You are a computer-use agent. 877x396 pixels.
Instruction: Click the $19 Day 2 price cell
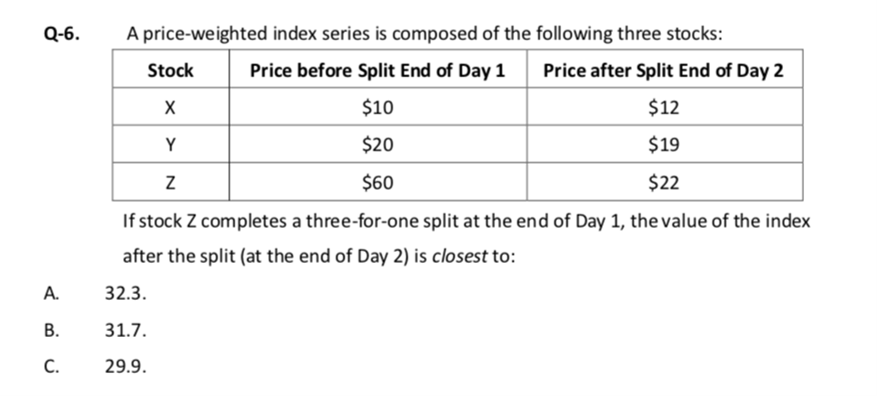tap(664, 144)
